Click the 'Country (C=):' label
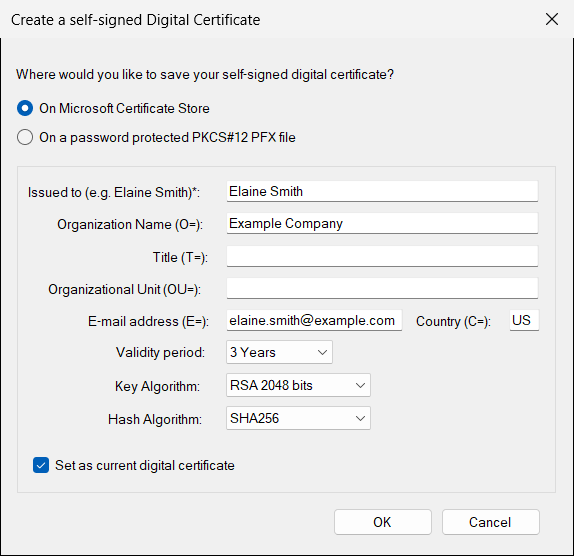Image resolution: width=574 pixels, height=556 pixels. coord(453,321)
